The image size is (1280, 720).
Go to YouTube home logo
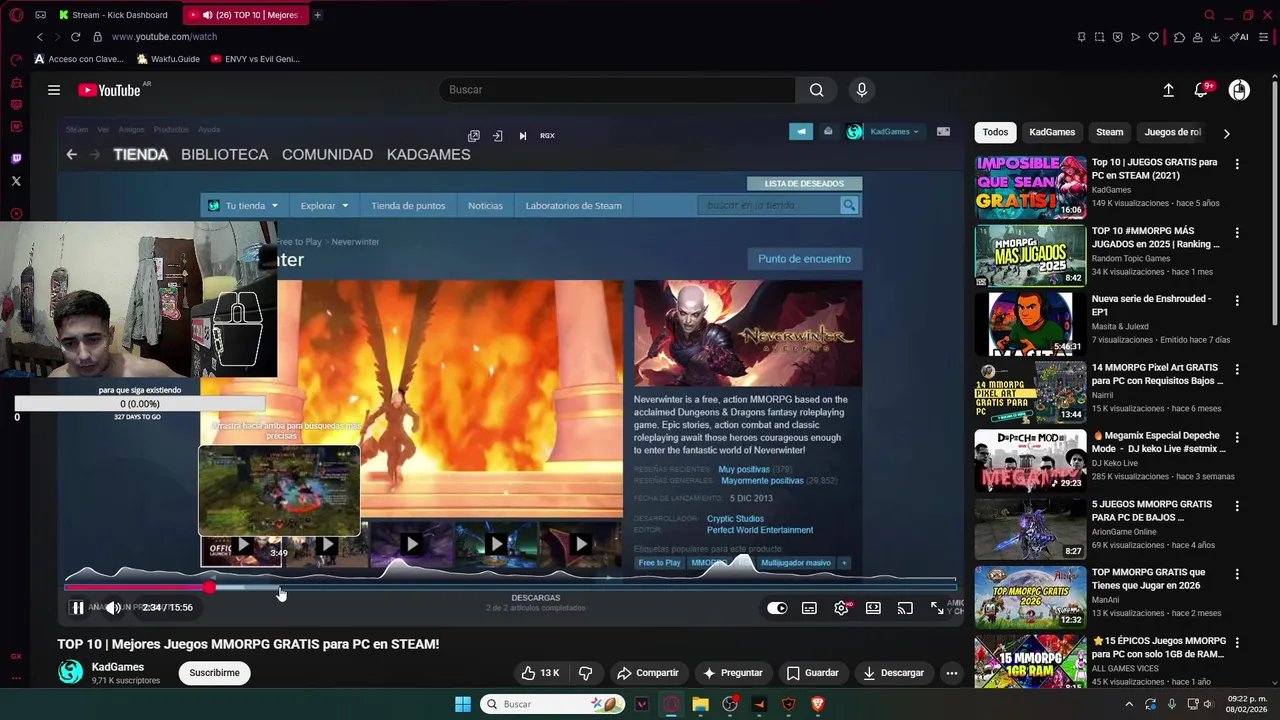click(109, 90)
